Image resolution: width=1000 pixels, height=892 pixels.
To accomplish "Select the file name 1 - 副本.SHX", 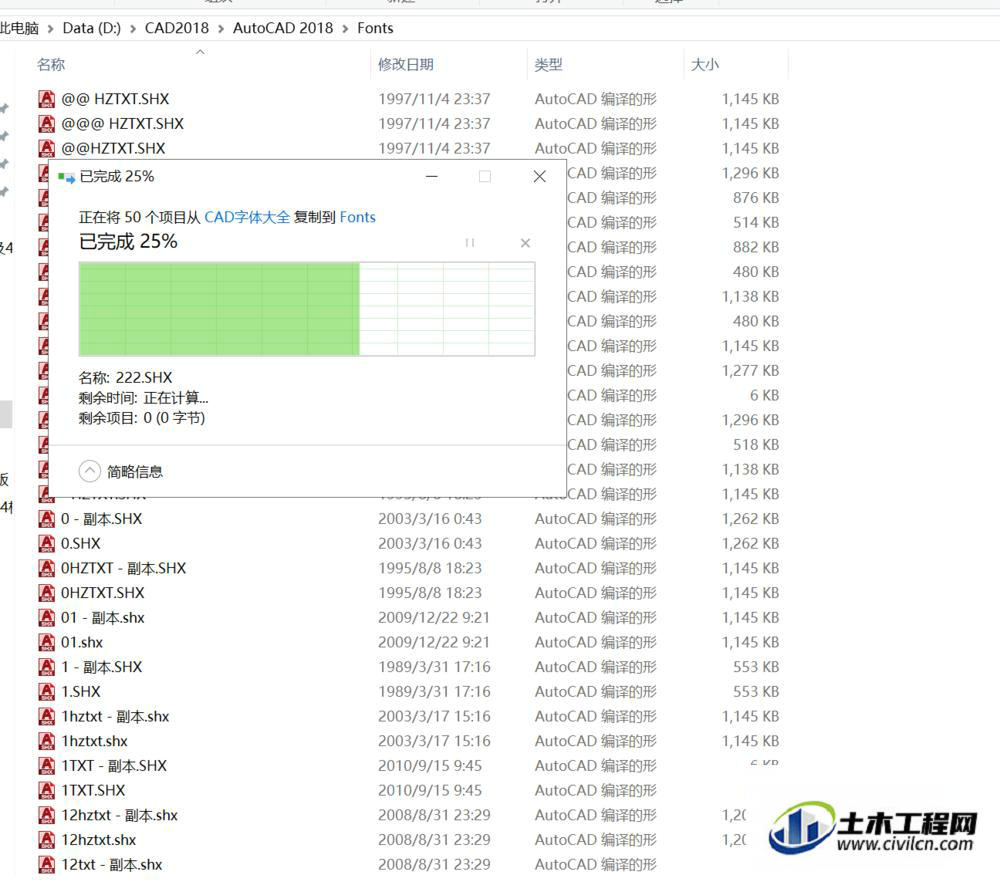I will click(x=101, y=667).
